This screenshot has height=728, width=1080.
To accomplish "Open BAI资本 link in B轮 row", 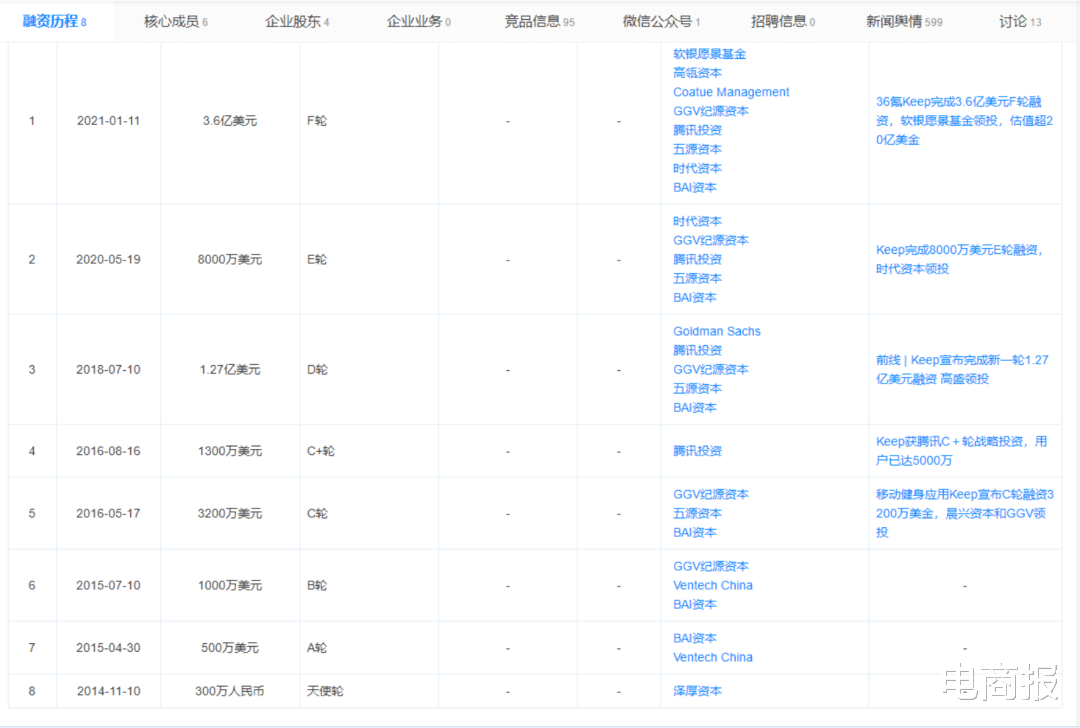I will coord(695,604).
